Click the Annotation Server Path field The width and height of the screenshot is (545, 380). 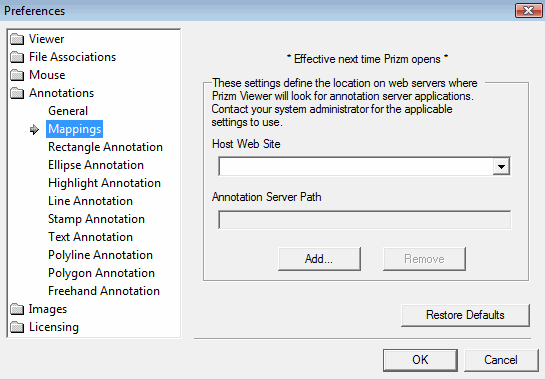click(365, 220)
